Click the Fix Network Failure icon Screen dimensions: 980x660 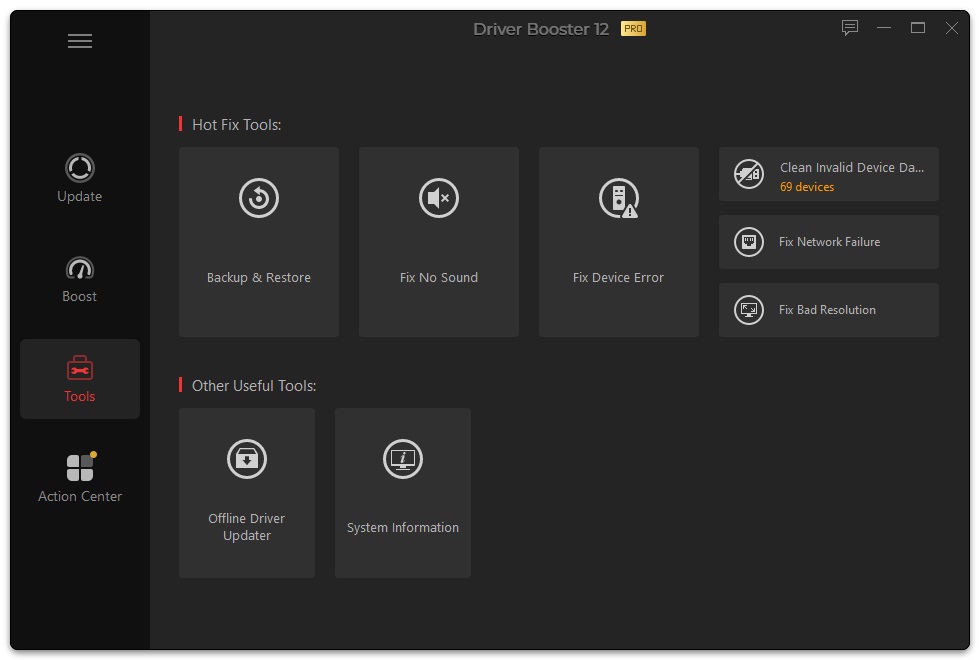click(x=749, y=242)
